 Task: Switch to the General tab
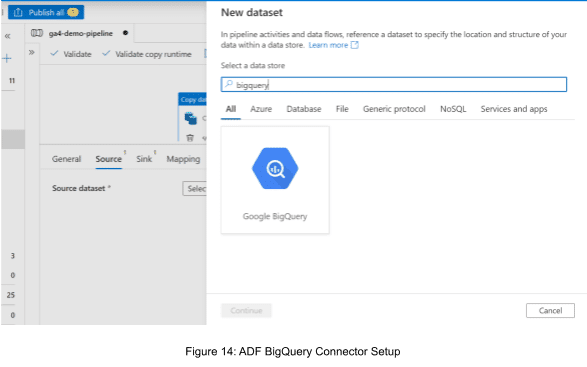point(67,159)
